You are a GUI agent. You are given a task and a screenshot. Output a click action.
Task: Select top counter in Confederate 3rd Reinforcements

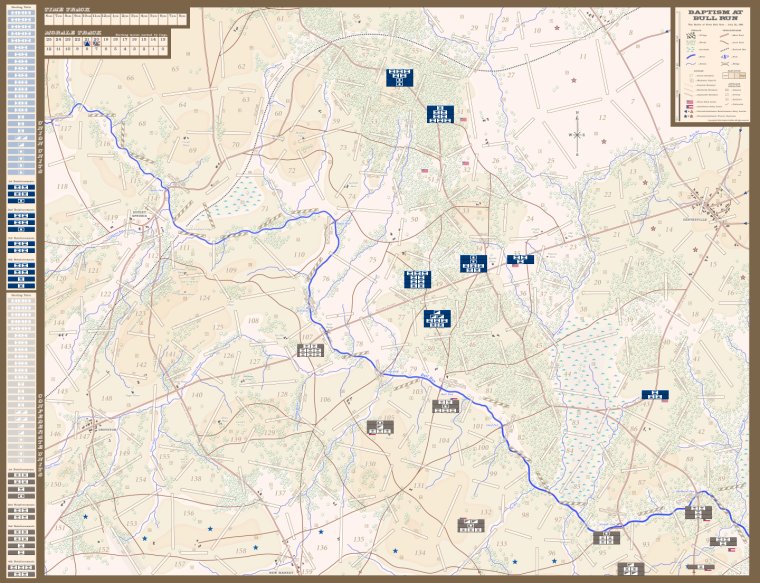(21, 532)
